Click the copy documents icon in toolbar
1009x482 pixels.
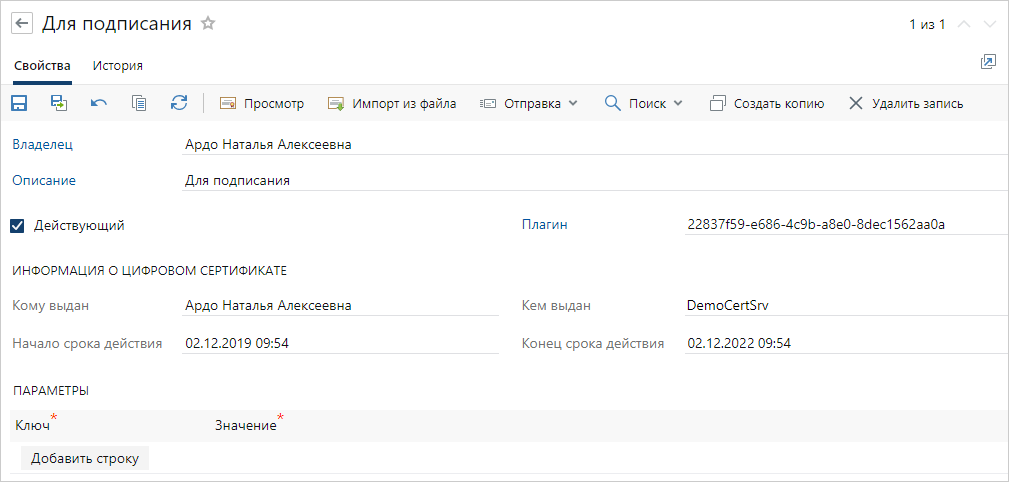pyautogui.click(x=139, y=103)
